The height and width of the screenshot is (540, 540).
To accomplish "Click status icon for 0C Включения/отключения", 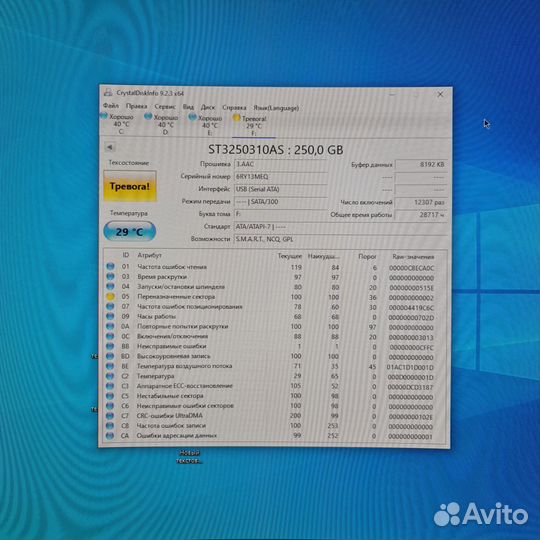I will [110, 336].
